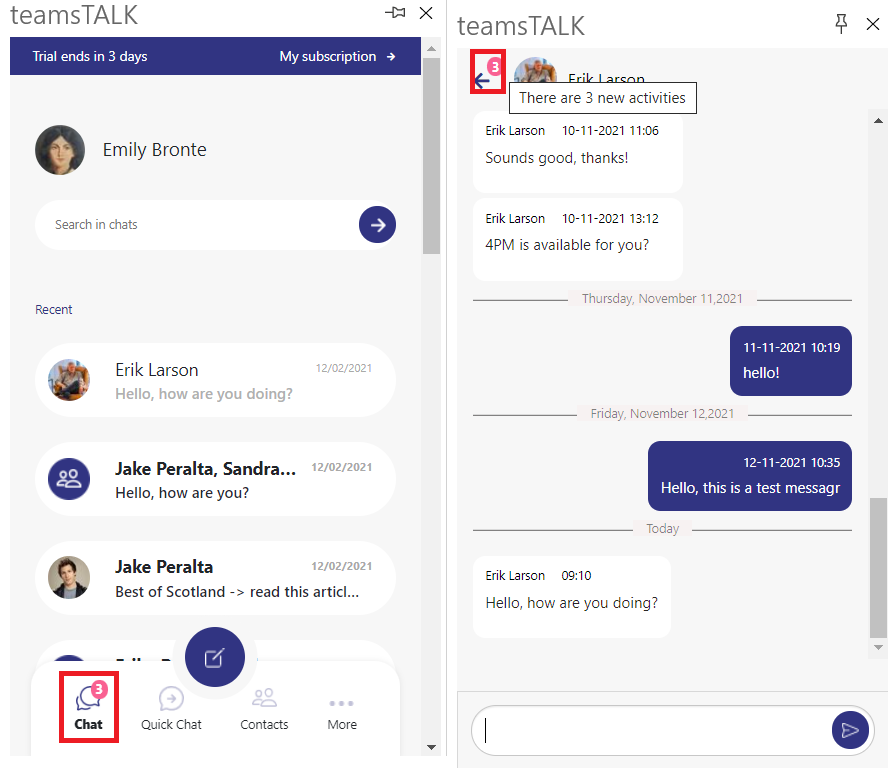Switch to the Chat tab

tap(89, 707)
